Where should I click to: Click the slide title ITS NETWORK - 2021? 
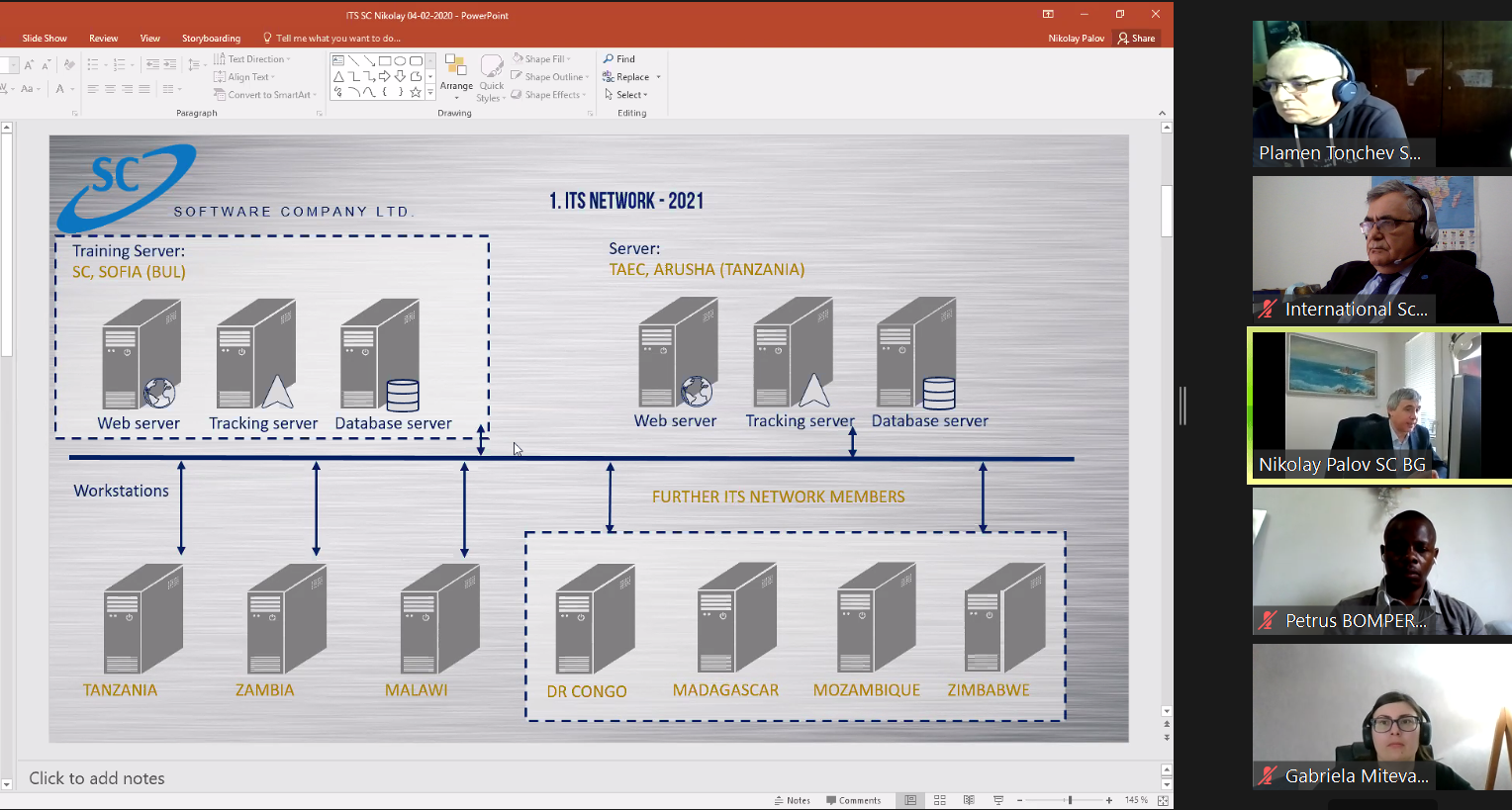(x=626, y=201)
